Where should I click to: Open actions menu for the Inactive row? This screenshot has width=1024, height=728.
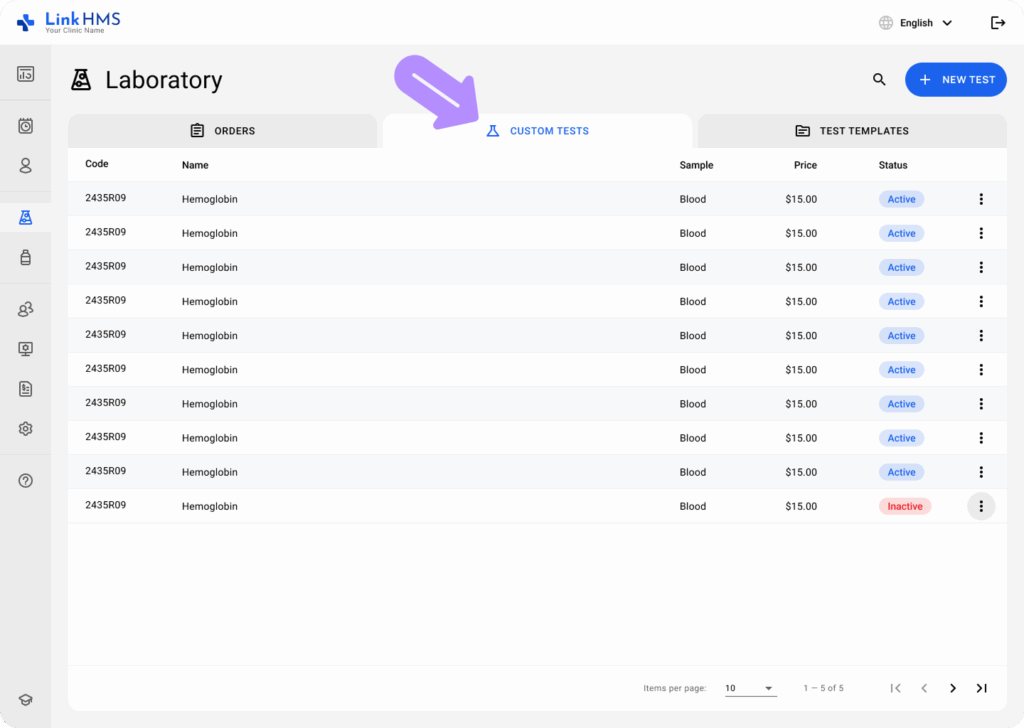point(981,506)
